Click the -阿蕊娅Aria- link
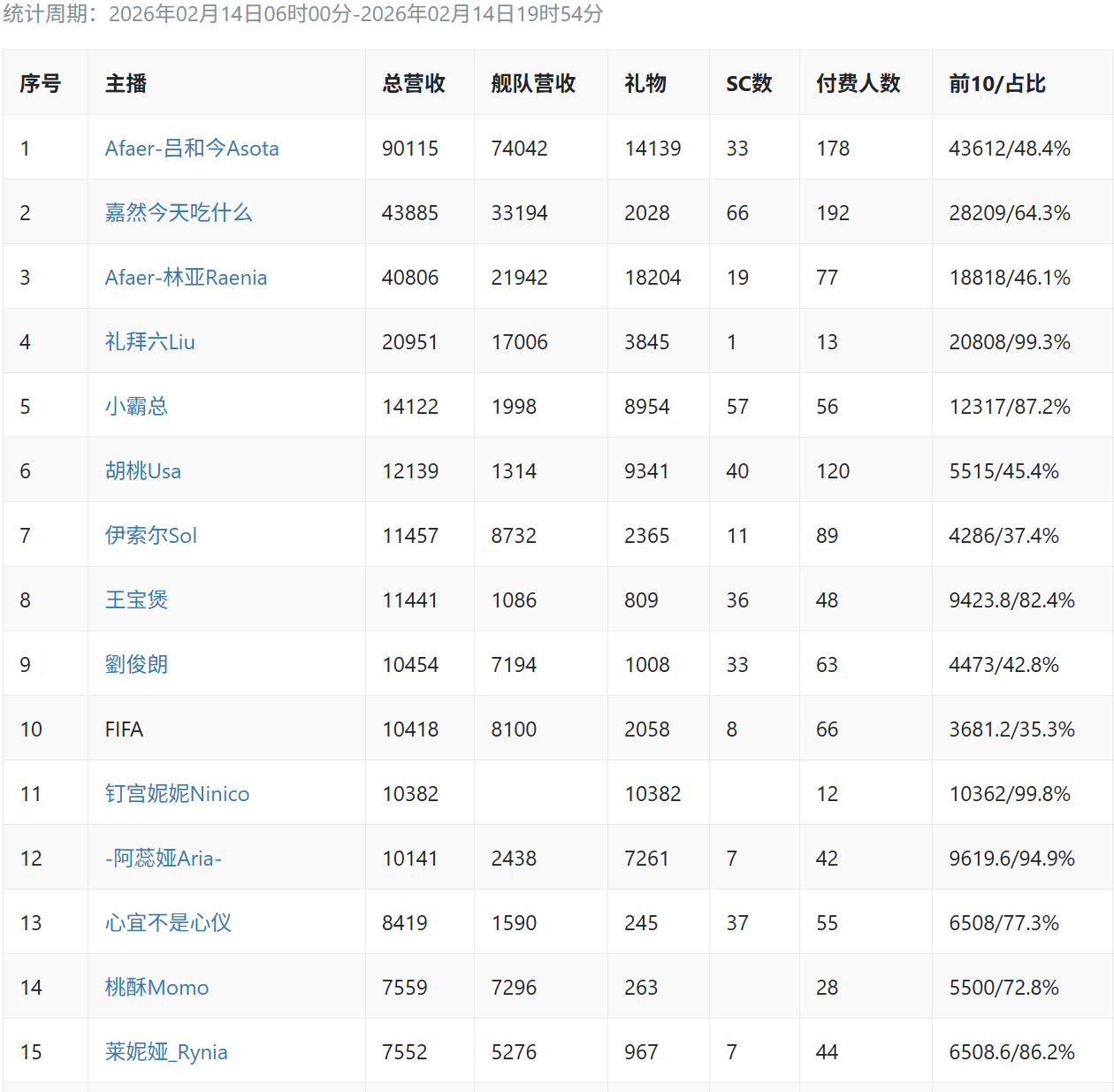The image size is (1114, 1092). tap(163, 859)
